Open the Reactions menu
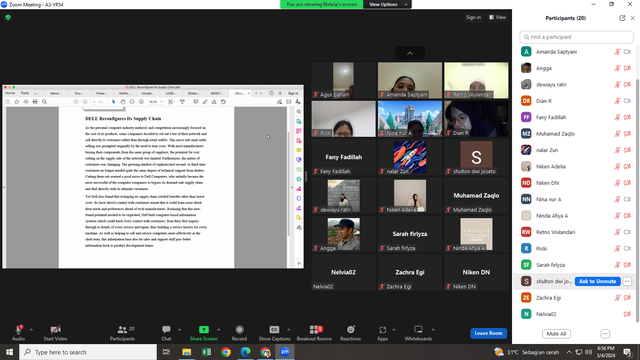The image size is (640, 360). 350,333
